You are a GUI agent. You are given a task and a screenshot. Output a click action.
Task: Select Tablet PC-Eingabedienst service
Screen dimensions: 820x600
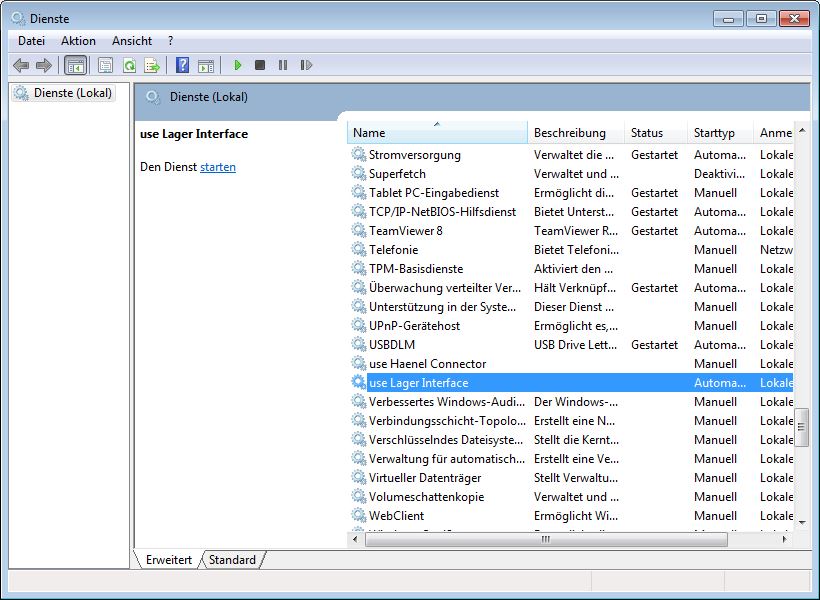tap(434, 193)
